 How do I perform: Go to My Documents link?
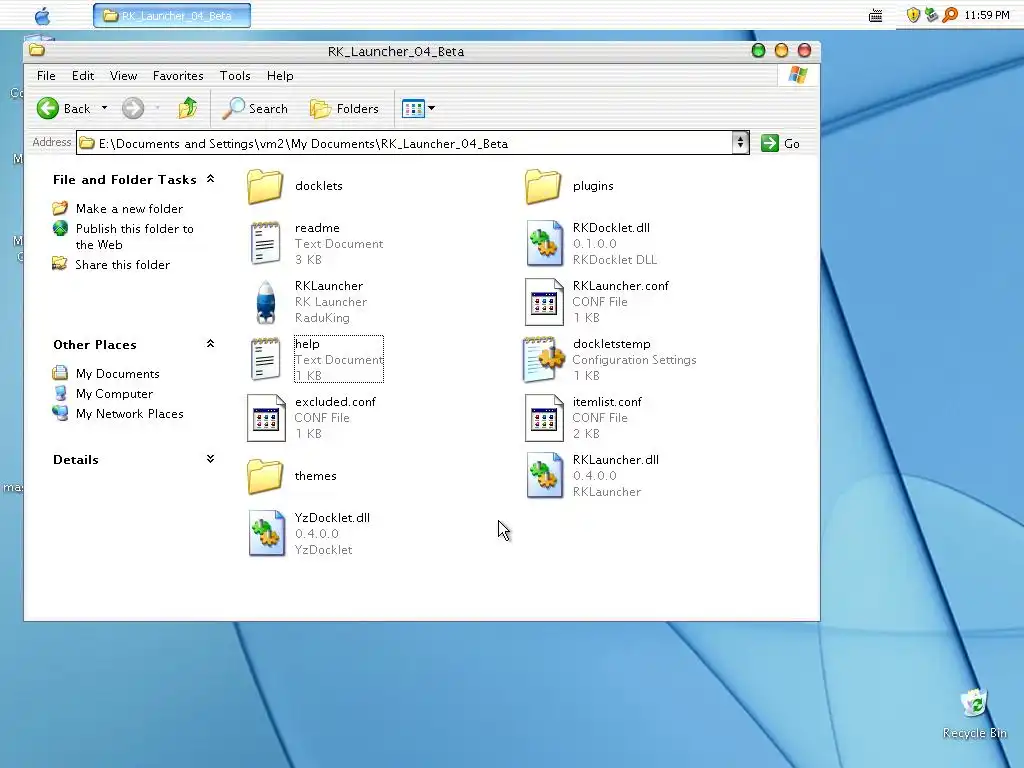pyautogui.click(x=118, y=374)
